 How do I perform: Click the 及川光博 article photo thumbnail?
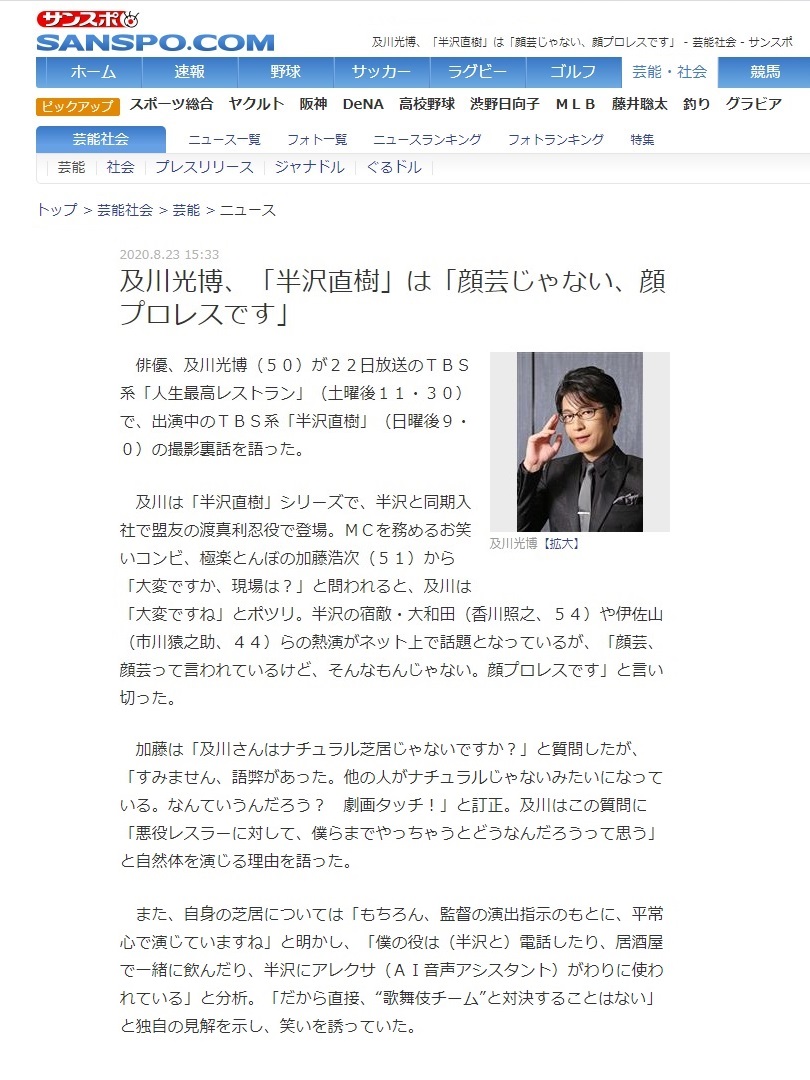coord(580,442)
